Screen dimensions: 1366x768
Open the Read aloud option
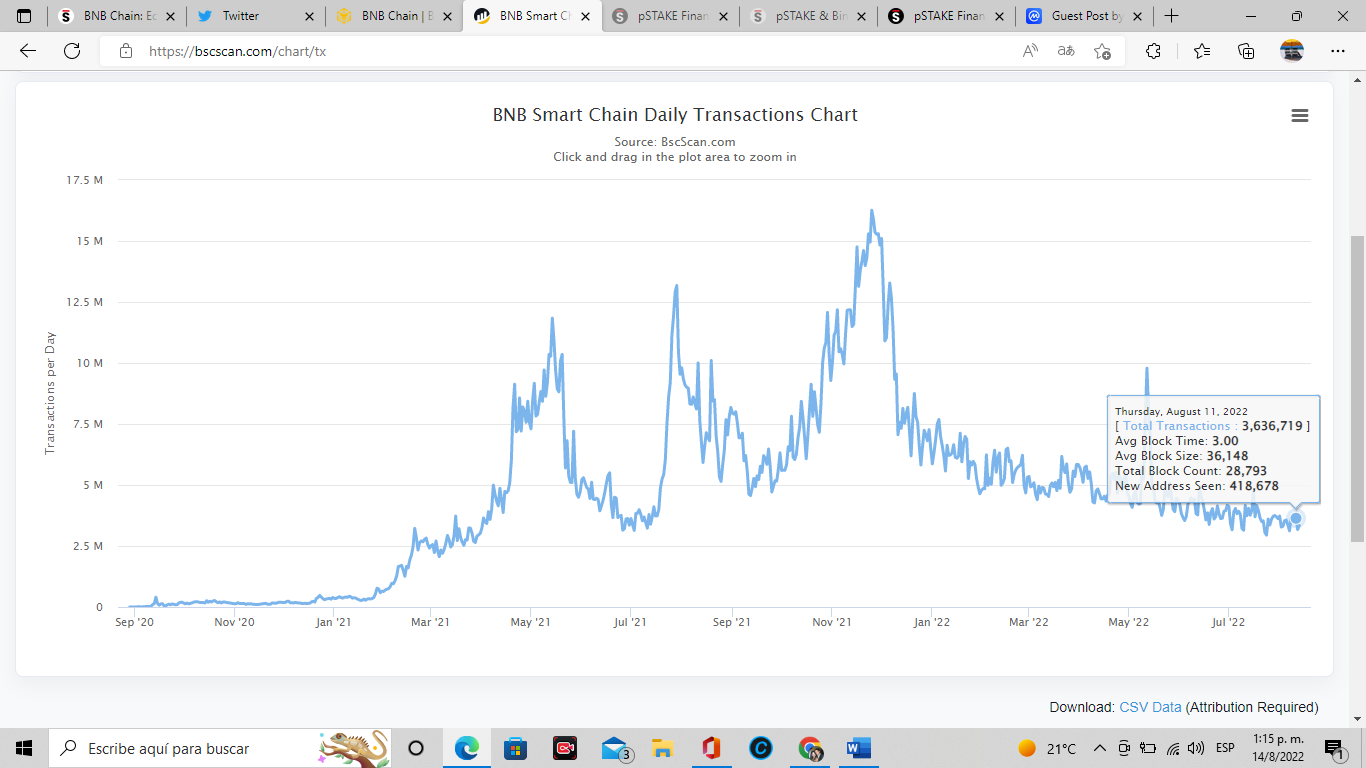(x=1030, y=51)
